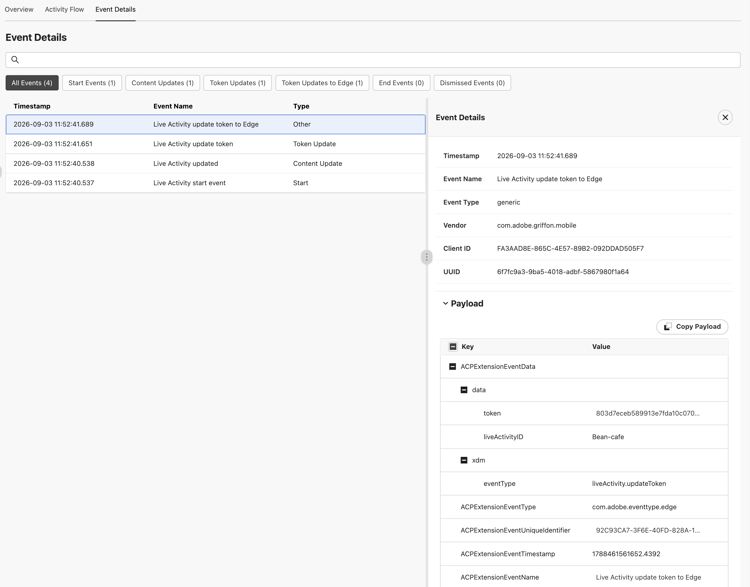Filter by Content Updates (1)
Viewport: 750px width, 587px height.
pos(163,83)
